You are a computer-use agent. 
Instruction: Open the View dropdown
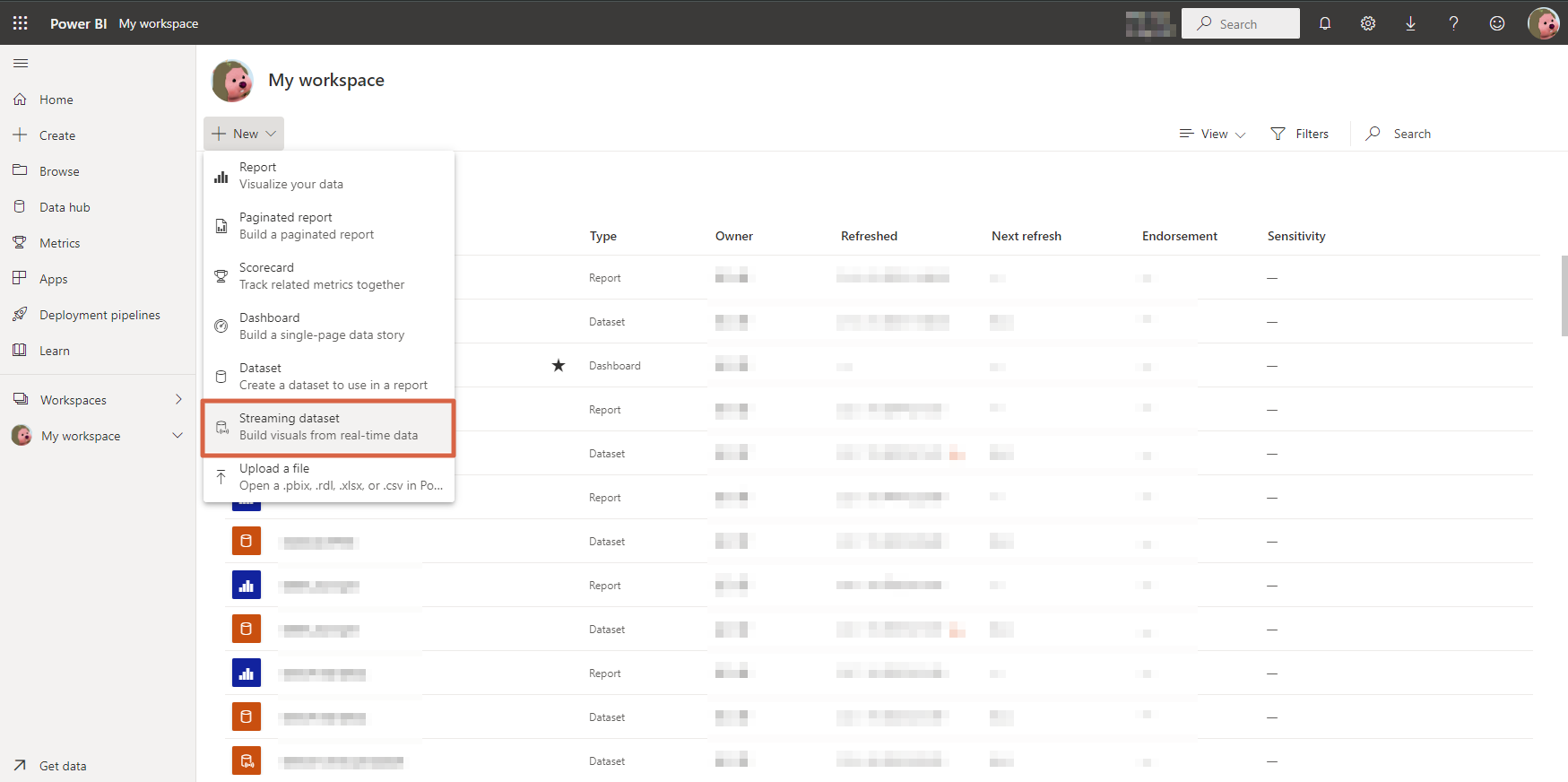[1212, 134]
